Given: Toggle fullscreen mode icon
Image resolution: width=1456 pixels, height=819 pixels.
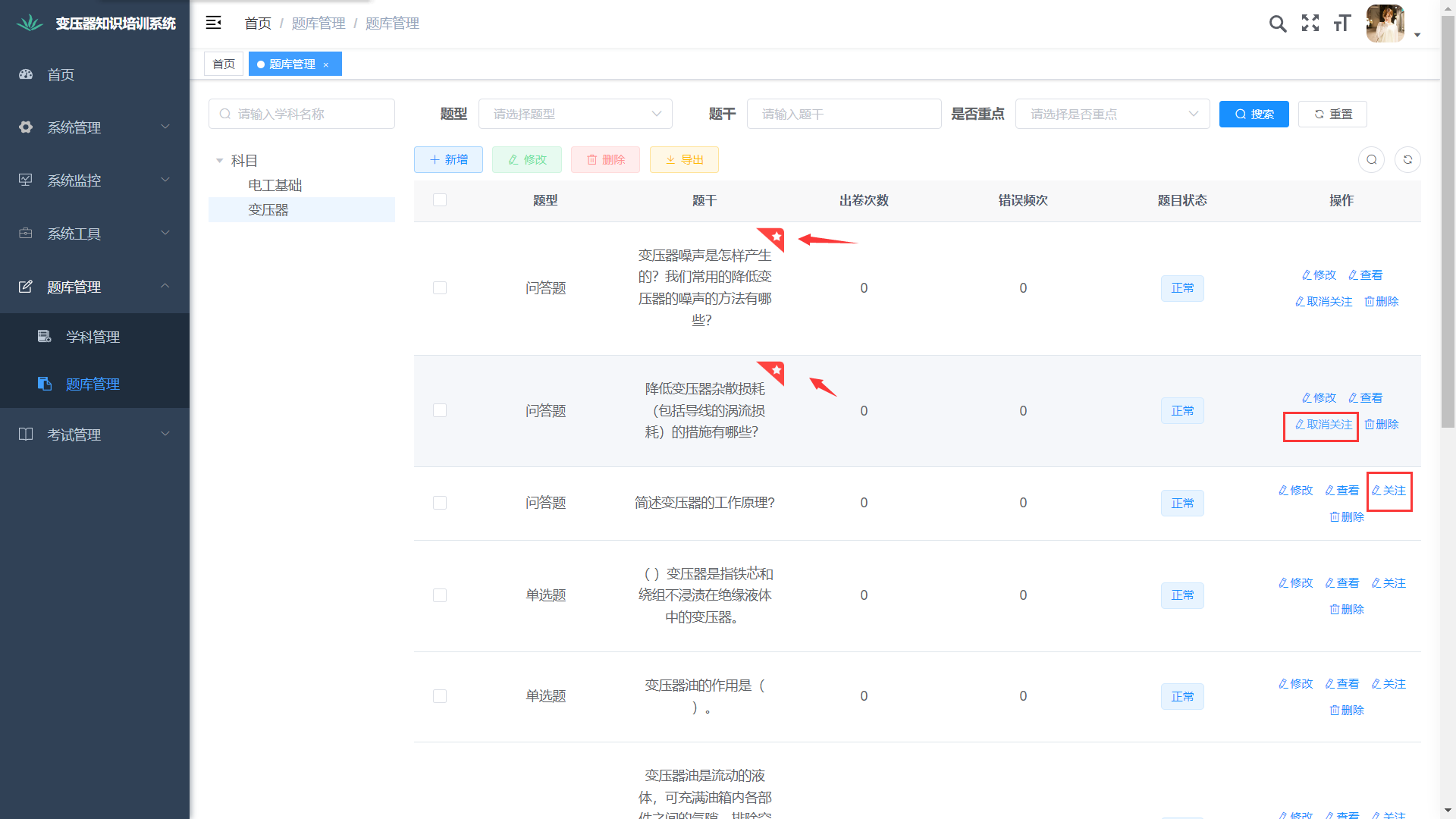Looking at the screenshot, I should [x=1310, y=24].
